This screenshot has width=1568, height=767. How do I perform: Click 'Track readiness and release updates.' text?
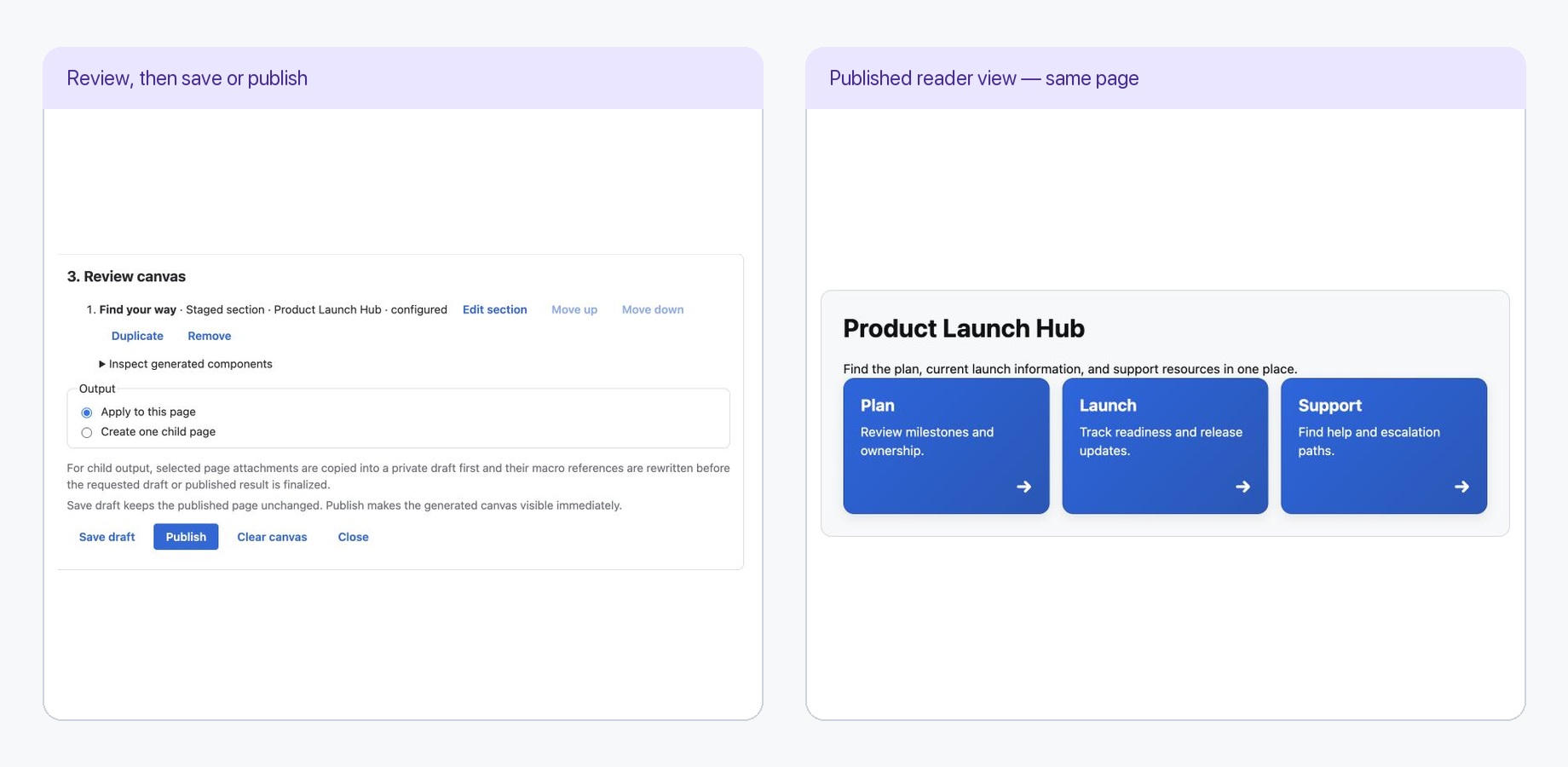(1161, 441)
